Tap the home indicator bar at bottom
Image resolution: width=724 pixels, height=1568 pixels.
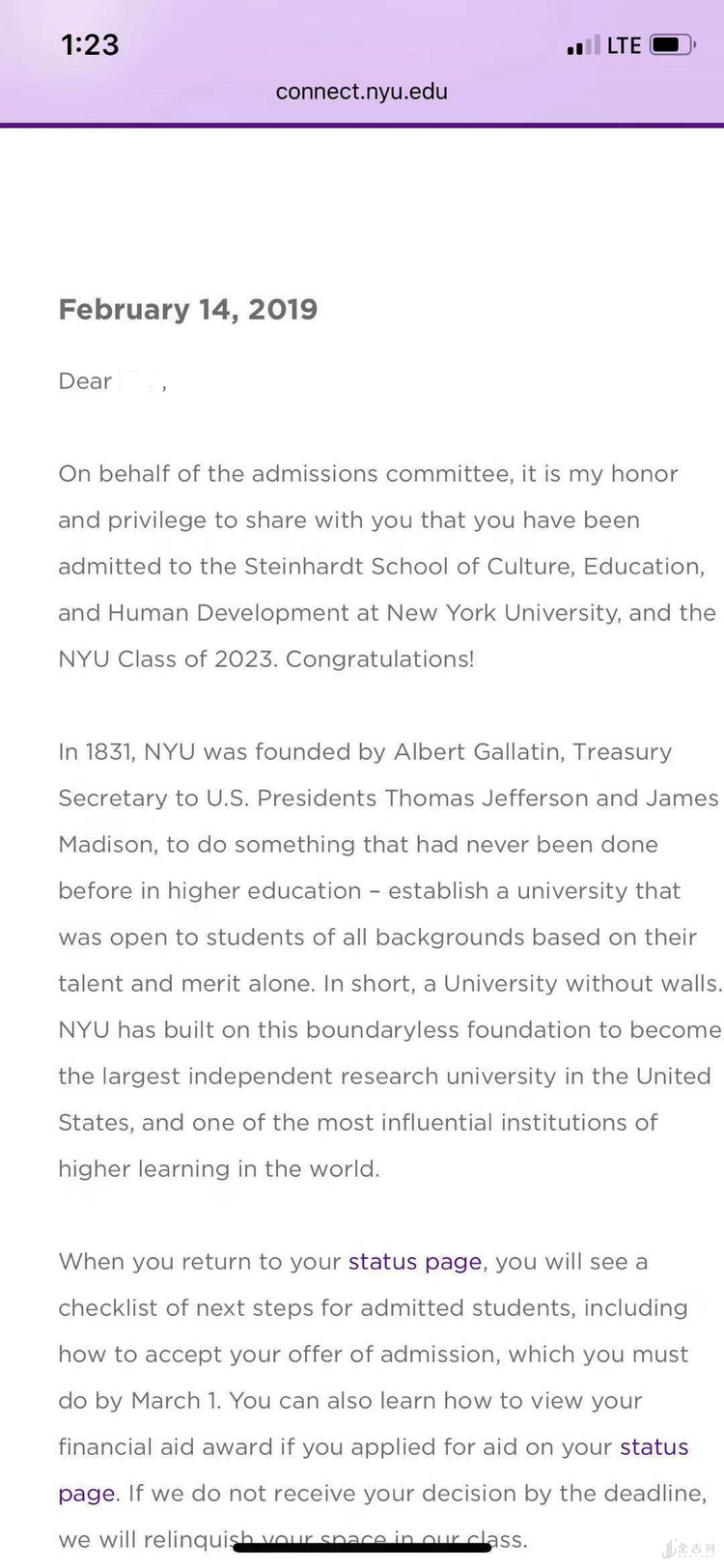tap(362, 1548)
